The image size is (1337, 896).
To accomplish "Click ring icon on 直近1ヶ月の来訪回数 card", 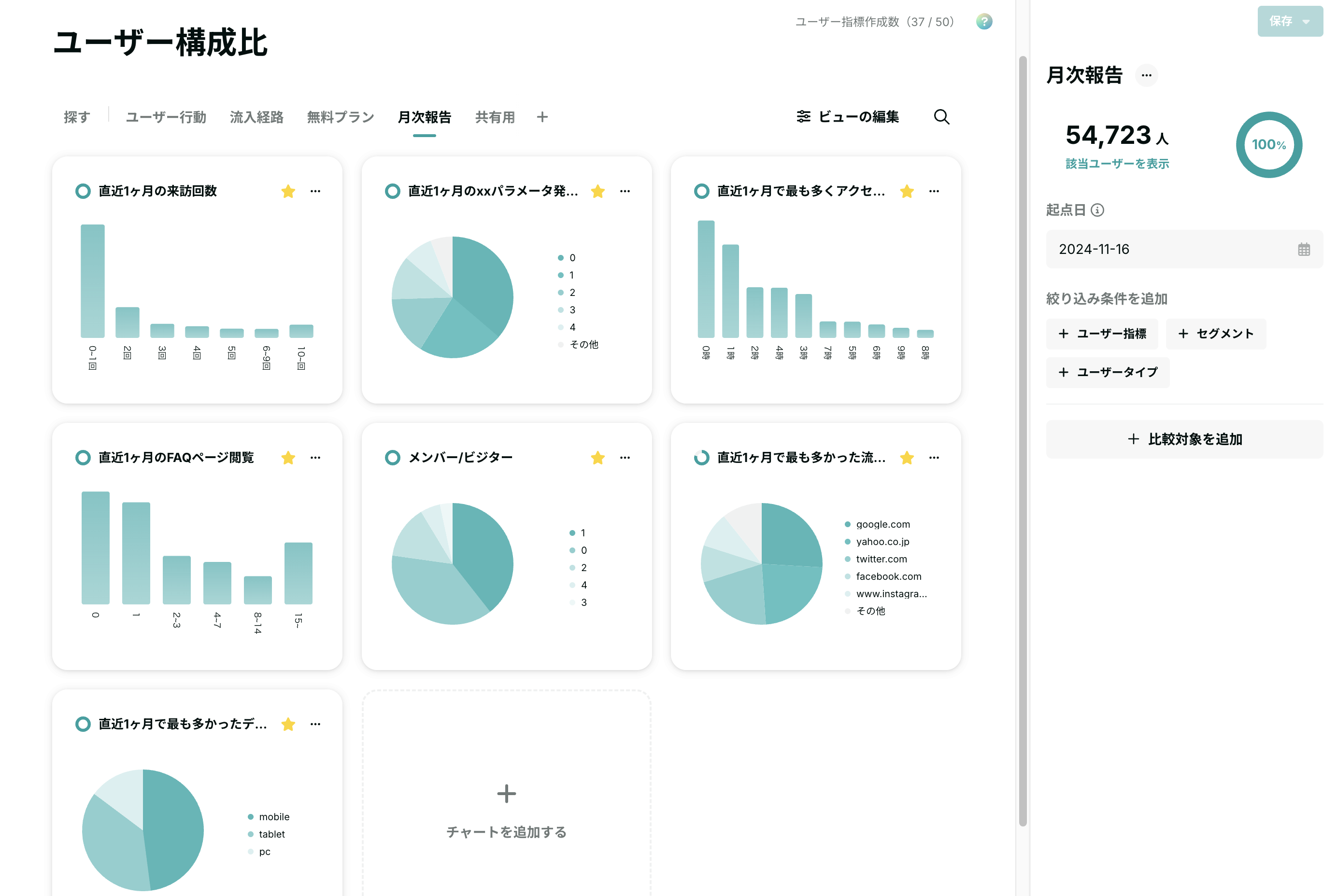I will tap(83, 191).
